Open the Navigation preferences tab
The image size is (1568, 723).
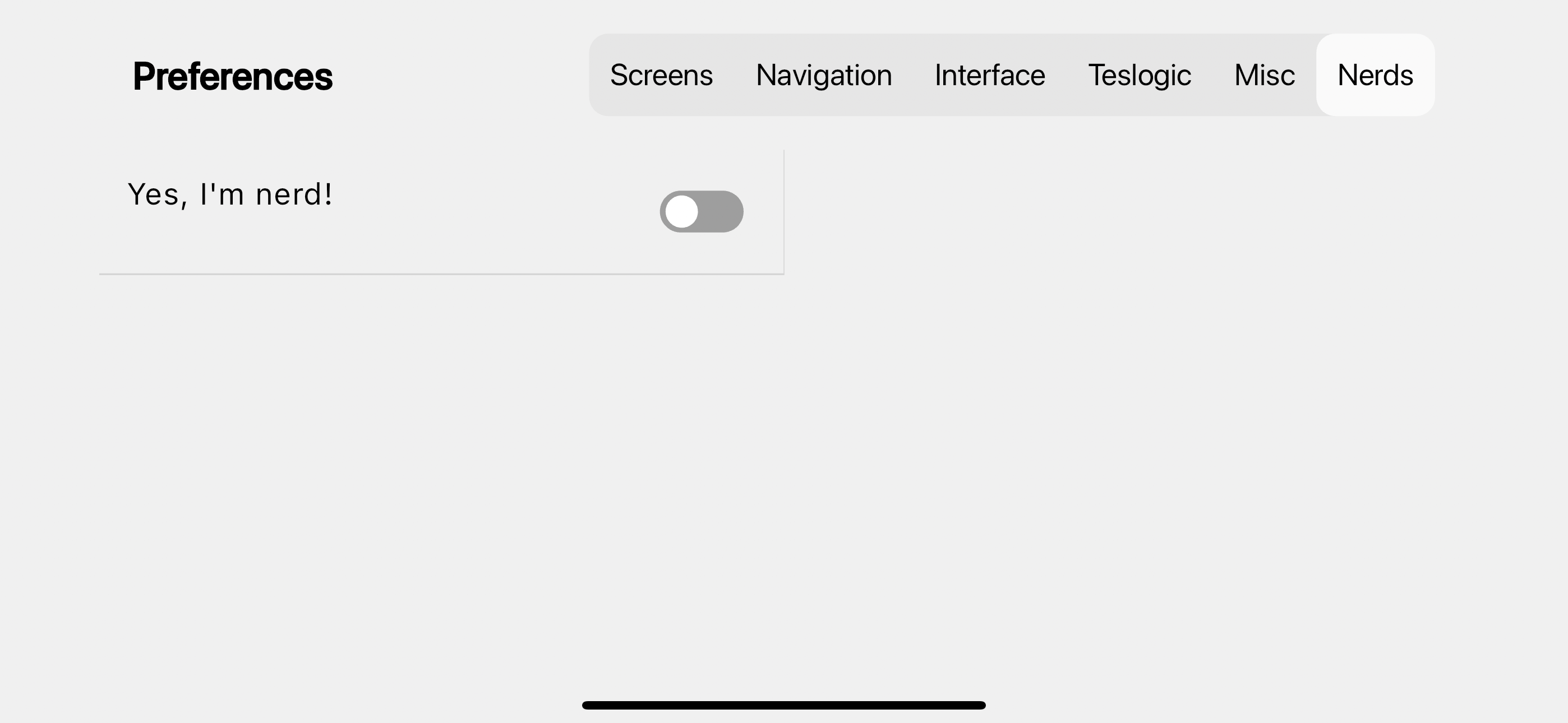(824, 75)
